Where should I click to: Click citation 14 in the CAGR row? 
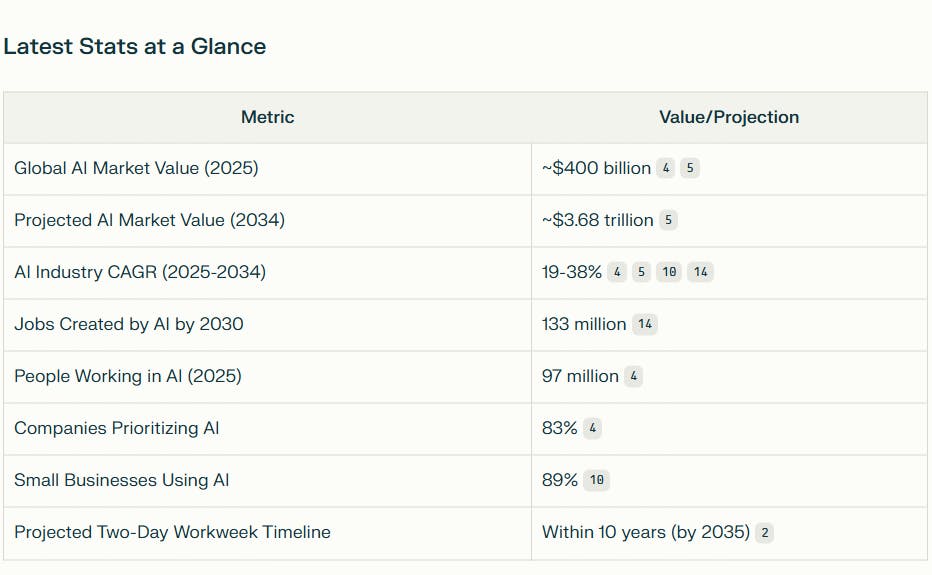(700, 272)
